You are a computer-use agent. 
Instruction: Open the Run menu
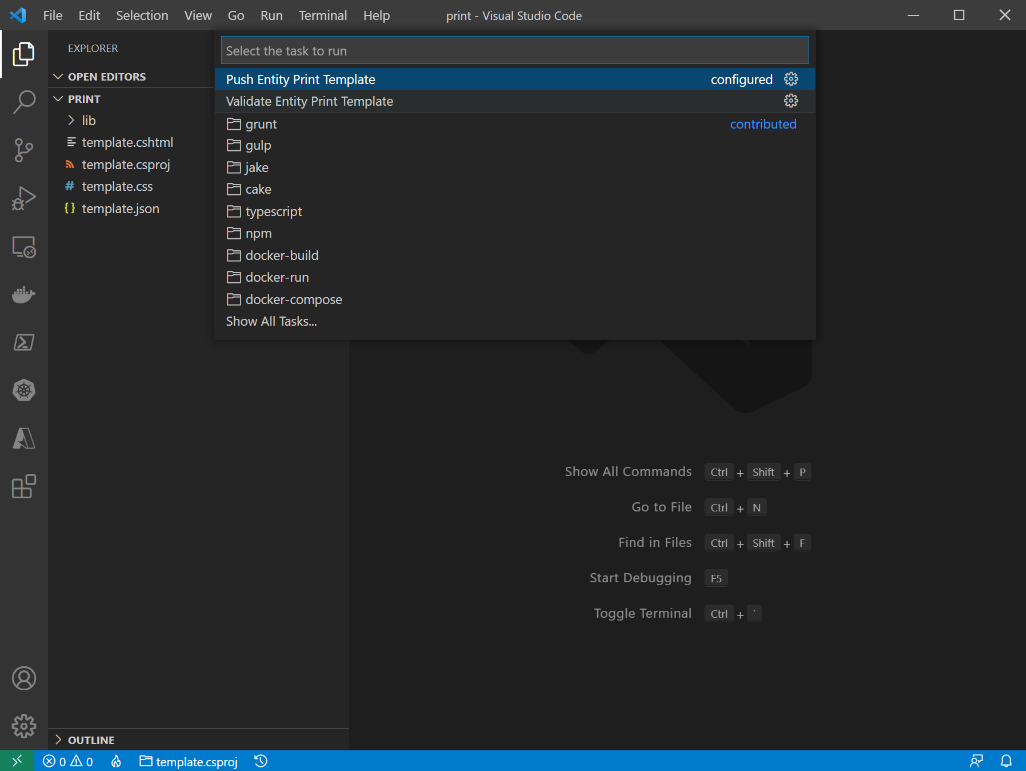click(272, 15)
